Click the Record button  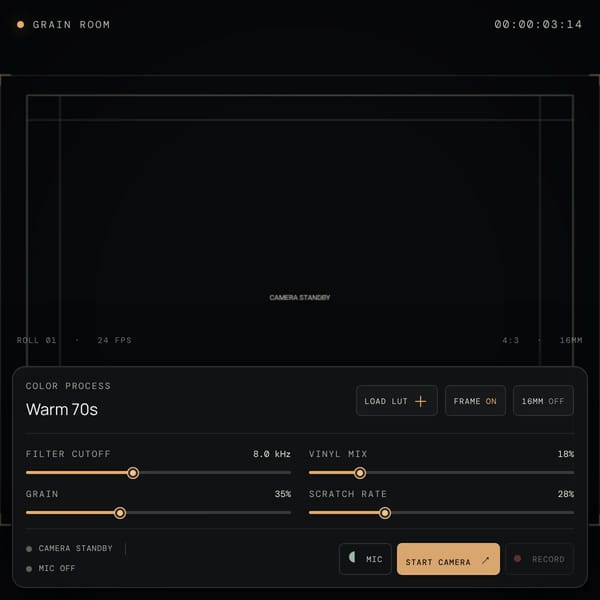pos(540,559)
